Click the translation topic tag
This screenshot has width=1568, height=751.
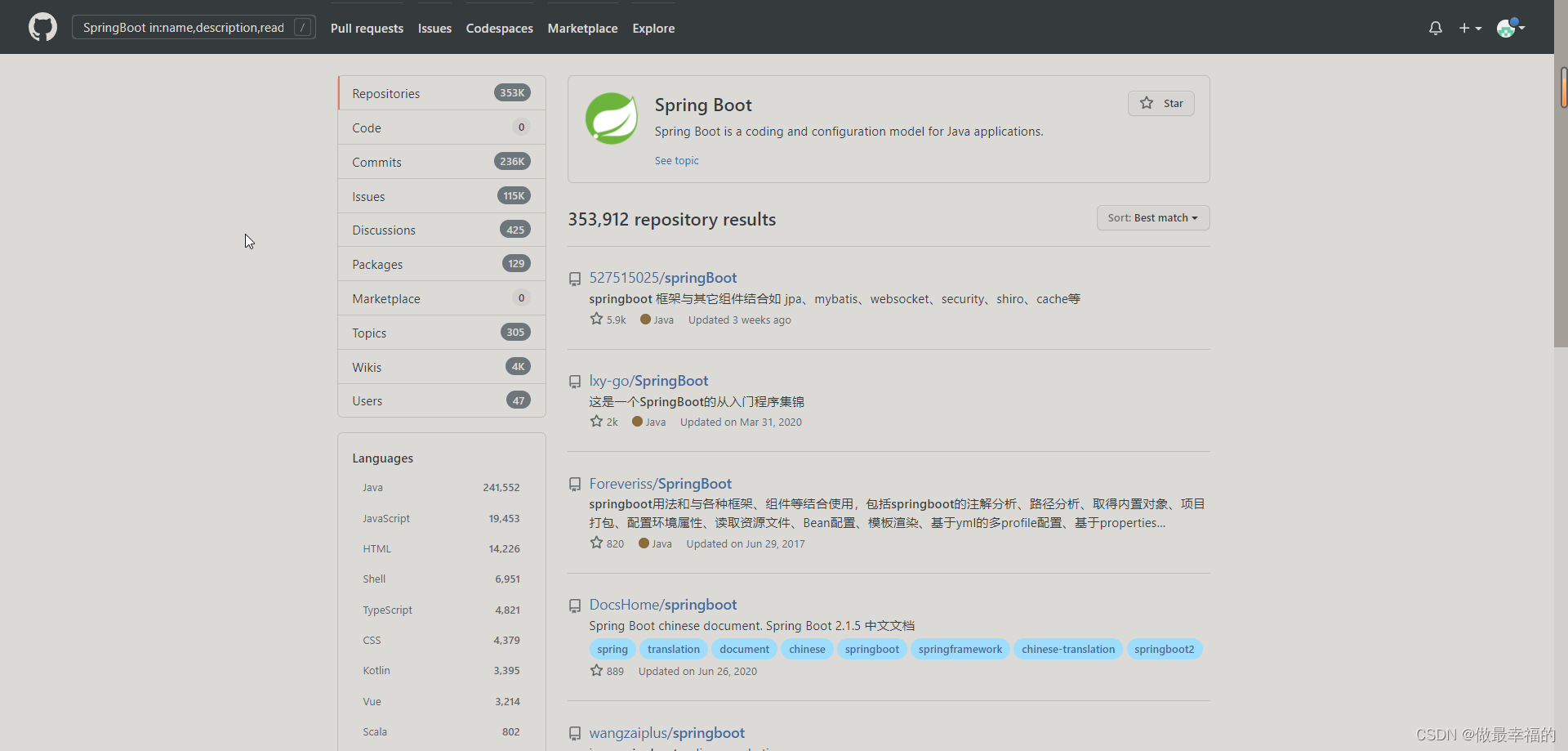674,649
